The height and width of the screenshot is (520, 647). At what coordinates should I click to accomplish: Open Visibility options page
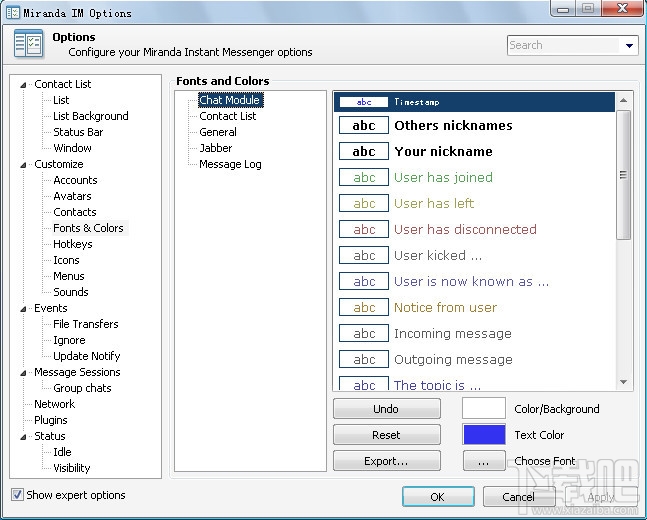pyautogui.click(x=71, y=468)
